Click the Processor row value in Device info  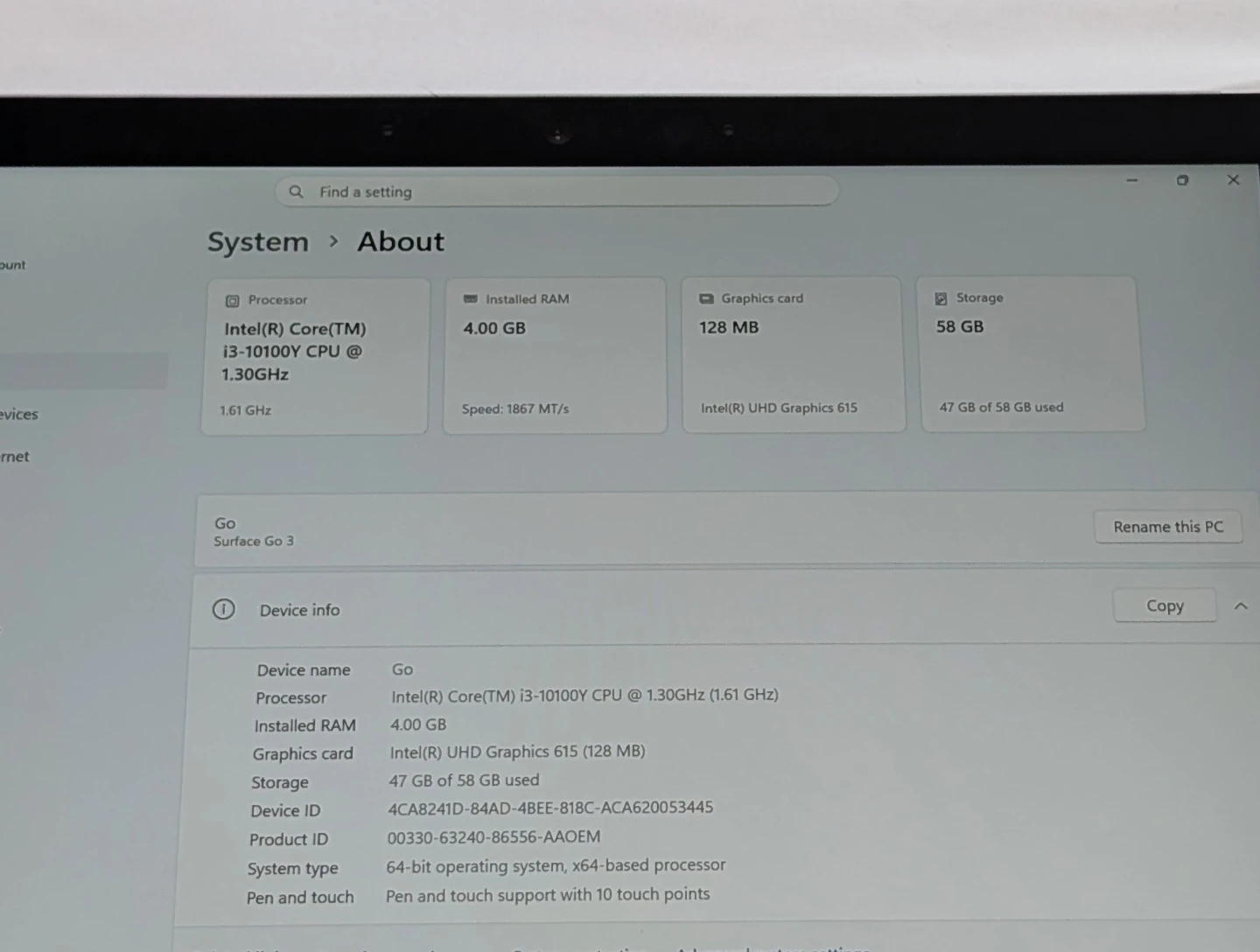[584, 696]
